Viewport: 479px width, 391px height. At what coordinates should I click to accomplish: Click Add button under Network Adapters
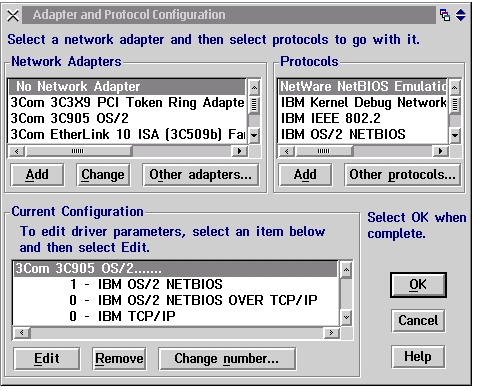[37, 174]
